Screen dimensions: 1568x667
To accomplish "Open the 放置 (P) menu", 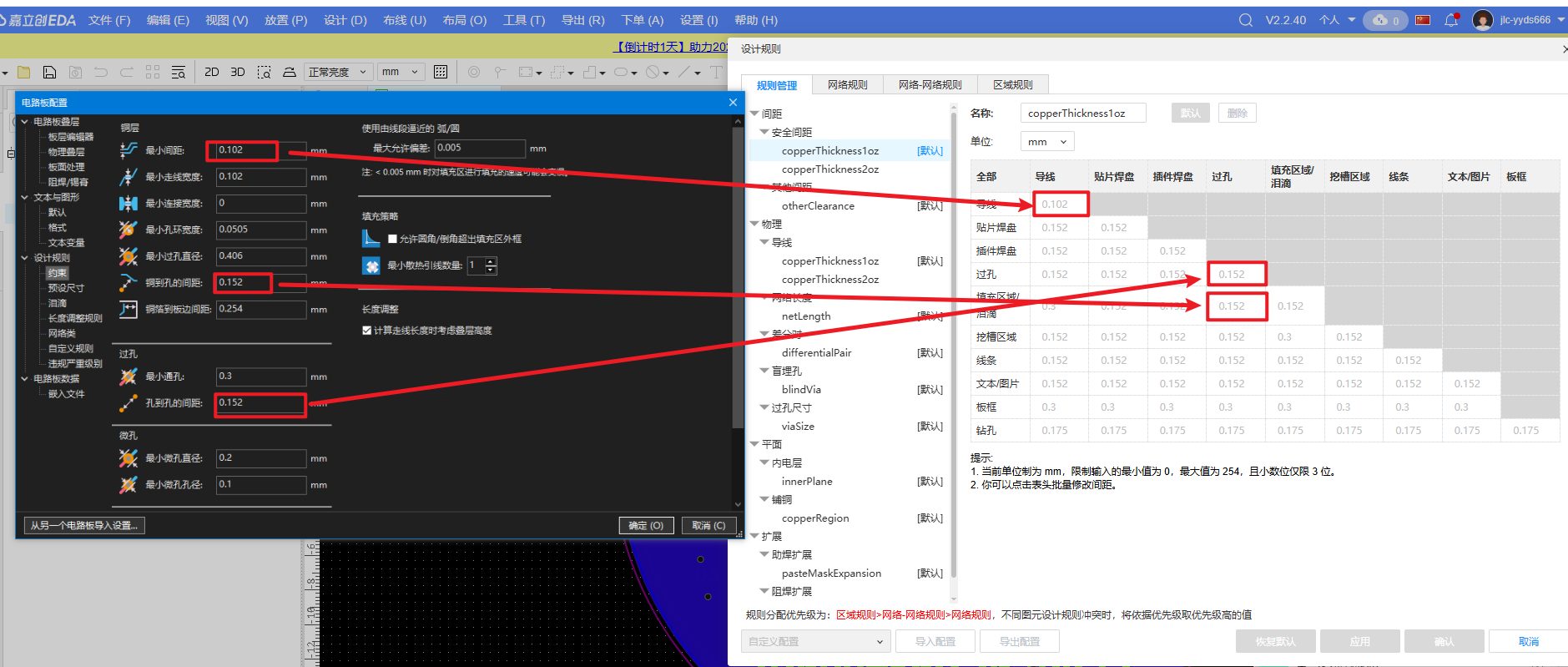I will coord(286,20).
